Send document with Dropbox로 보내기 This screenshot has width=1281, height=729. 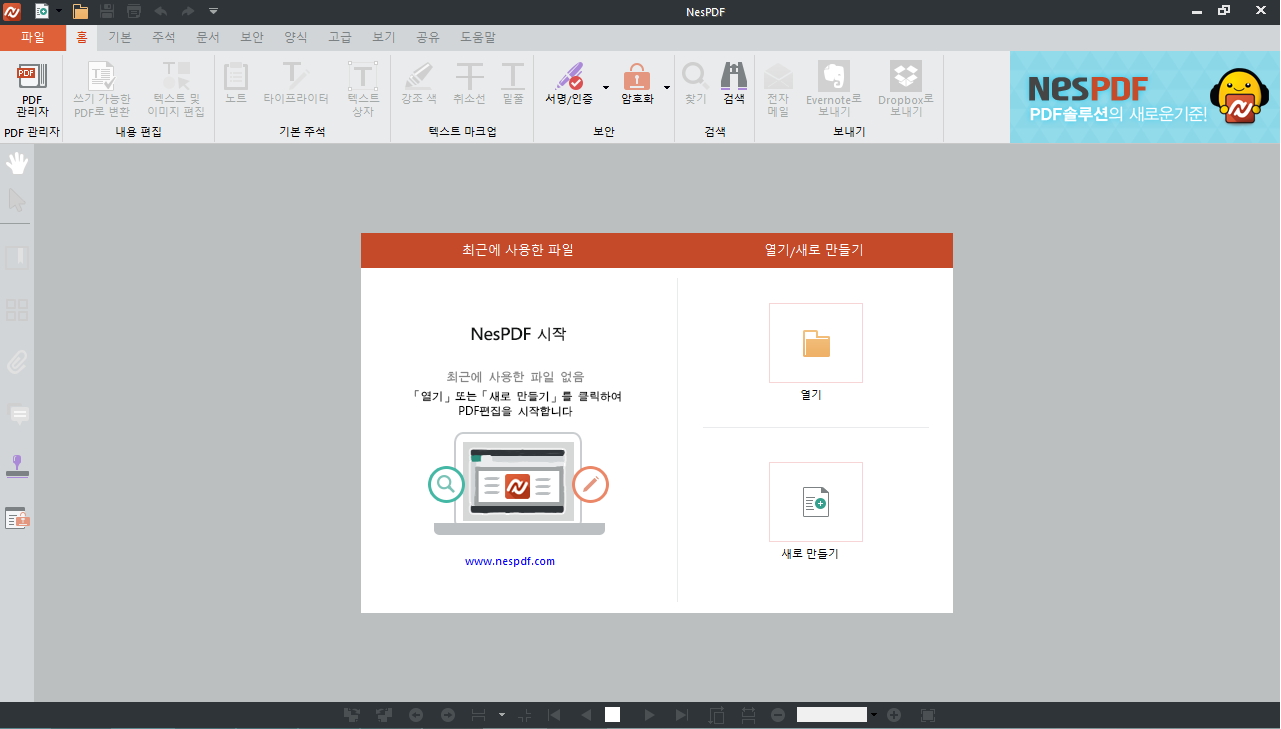pyautogui.click(x=906, y=90)
